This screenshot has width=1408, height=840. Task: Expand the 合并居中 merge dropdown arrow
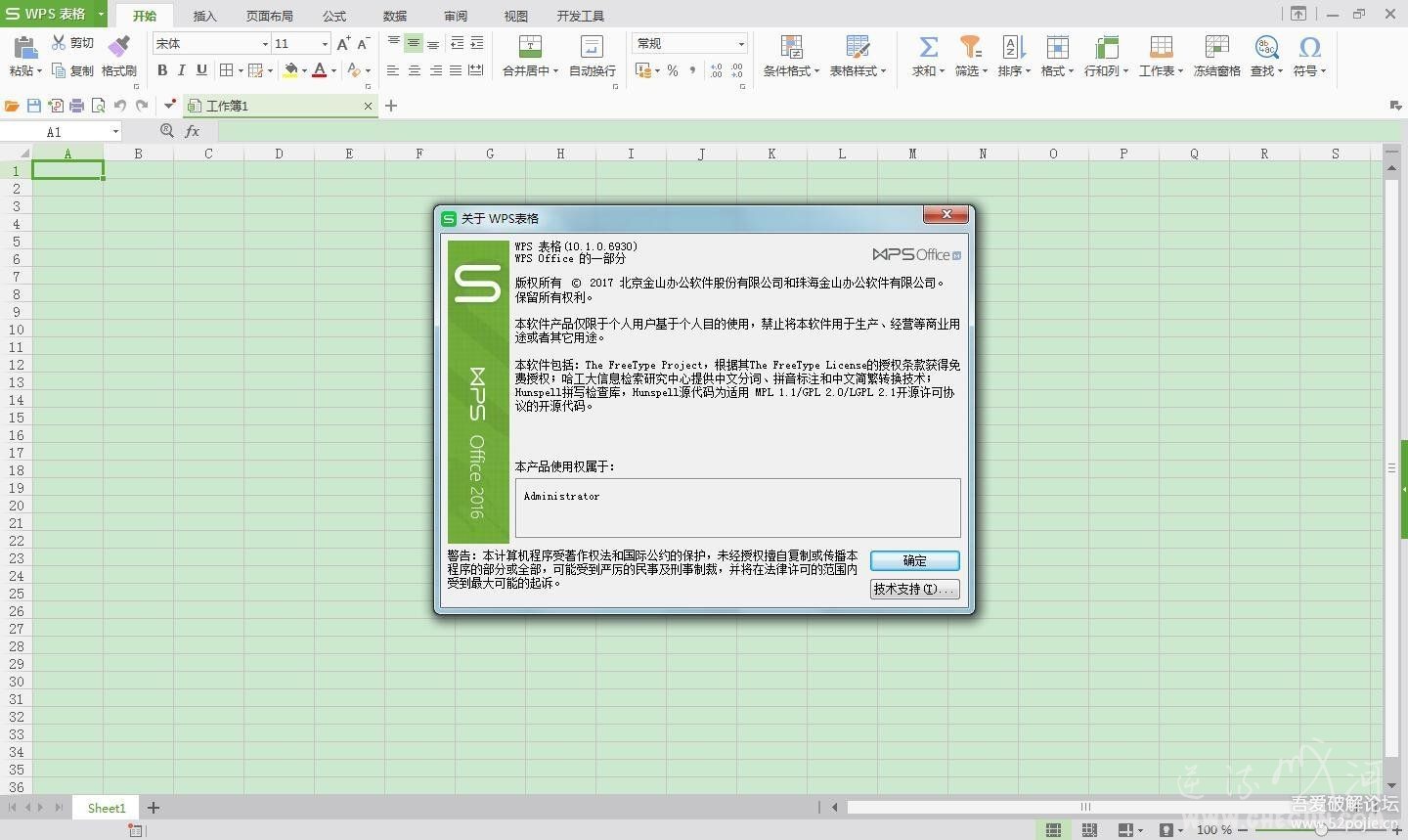tap(555, 71)
